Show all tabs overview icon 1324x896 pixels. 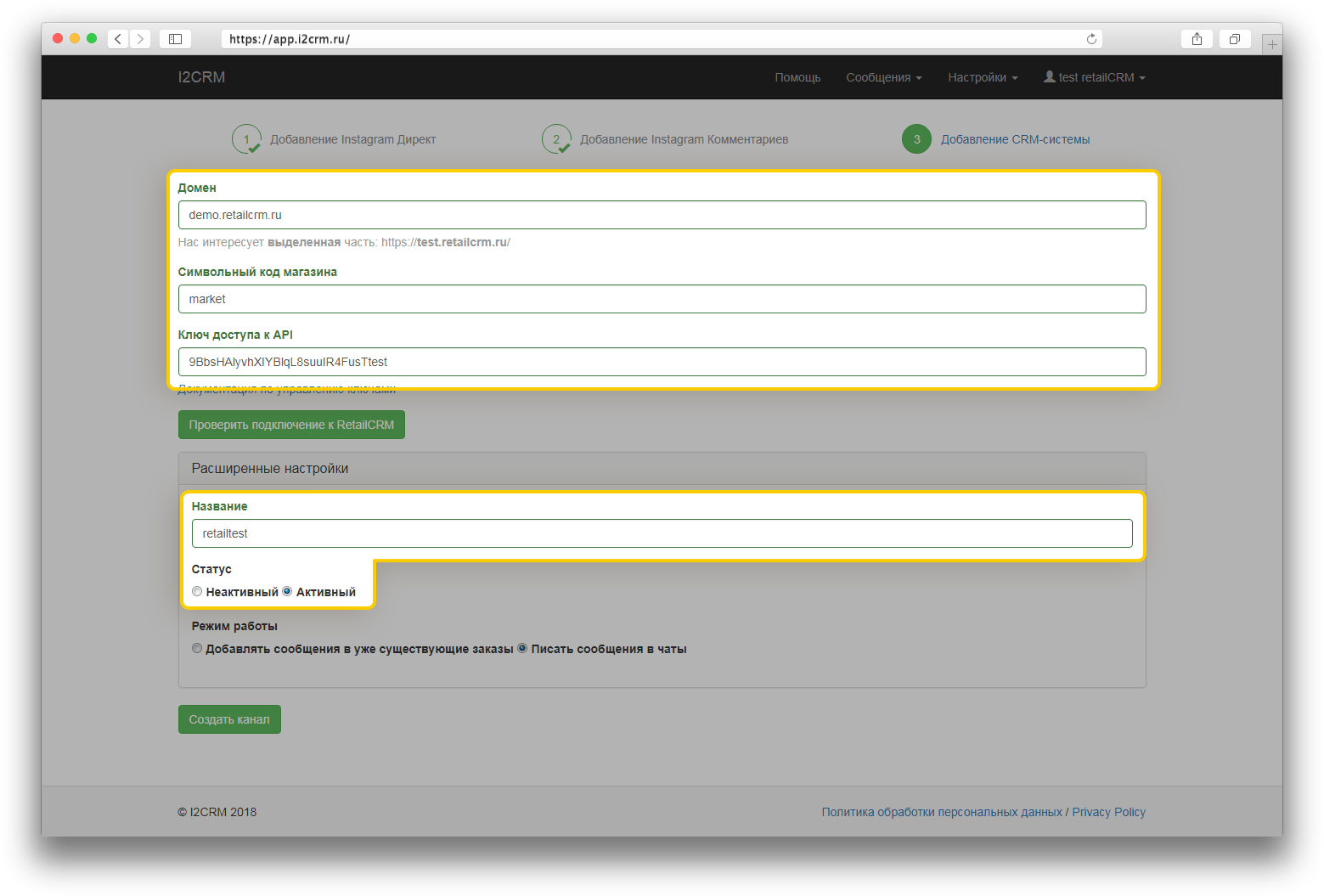1235,39
